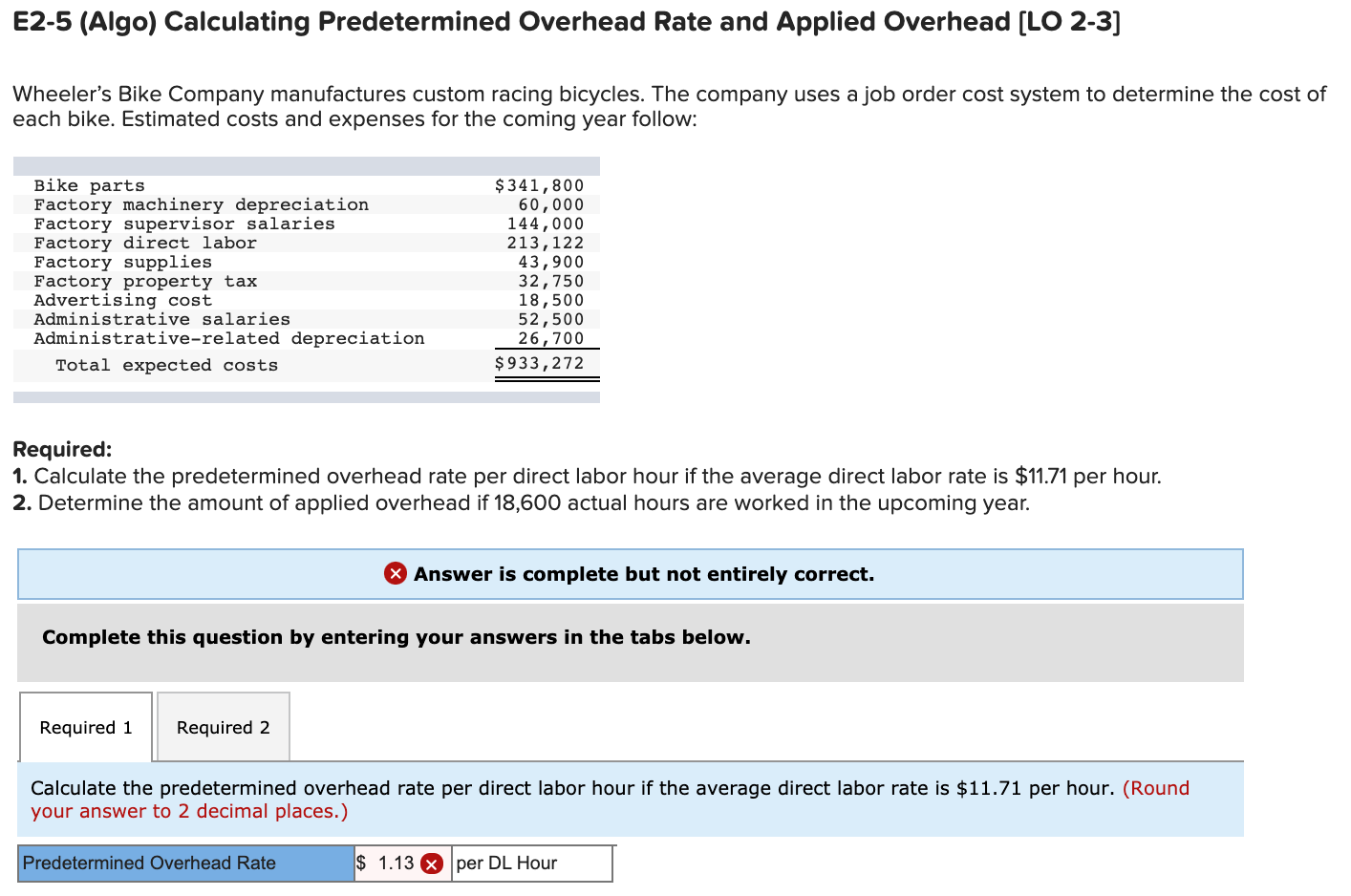Image resolution: width=1351 pixels, height=896 pixels.
Task: Open the Required 2 tab
Action: [224, 727]
